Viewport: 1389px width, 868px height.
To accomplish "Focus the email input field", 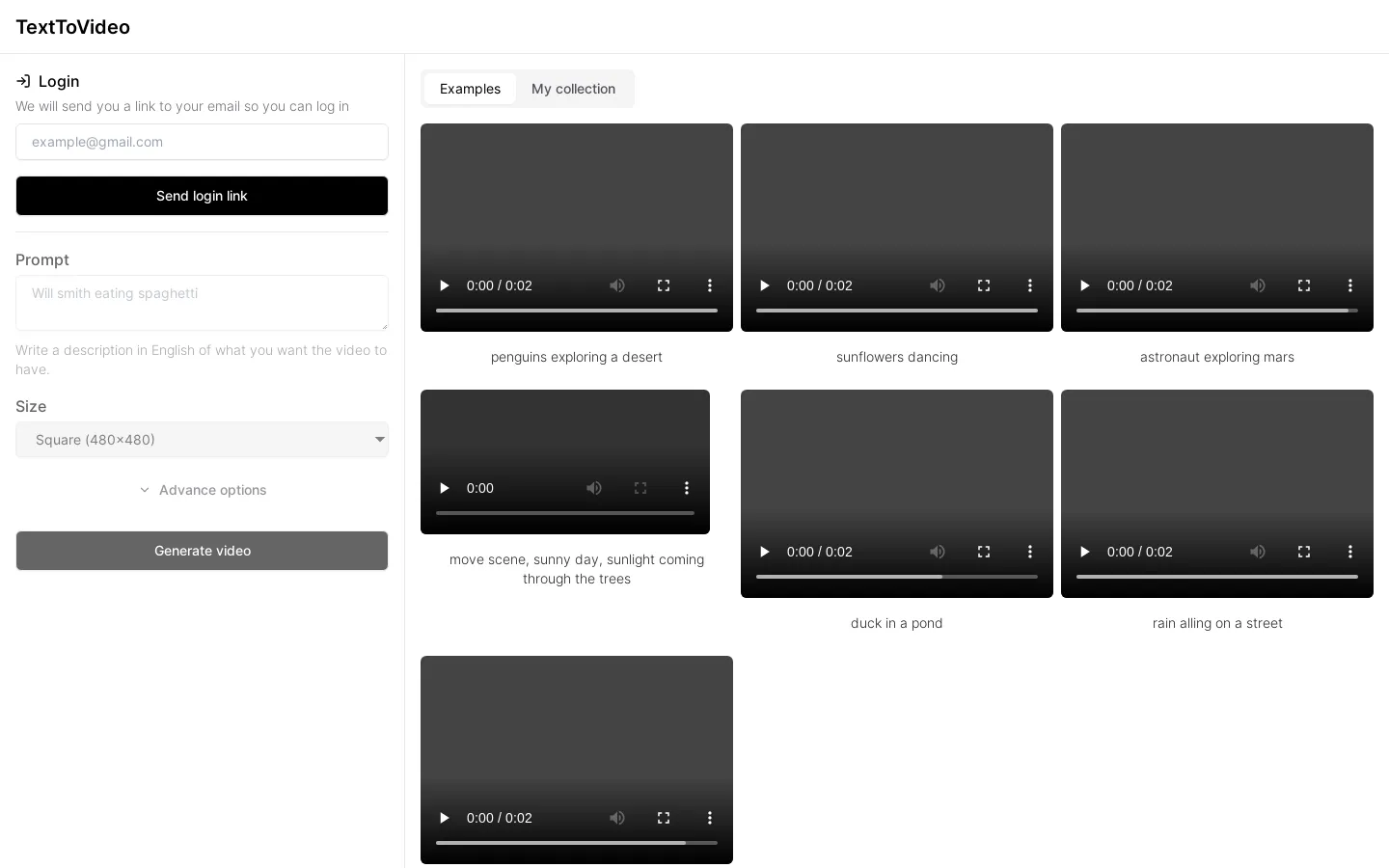I will [x=202, y=142].
